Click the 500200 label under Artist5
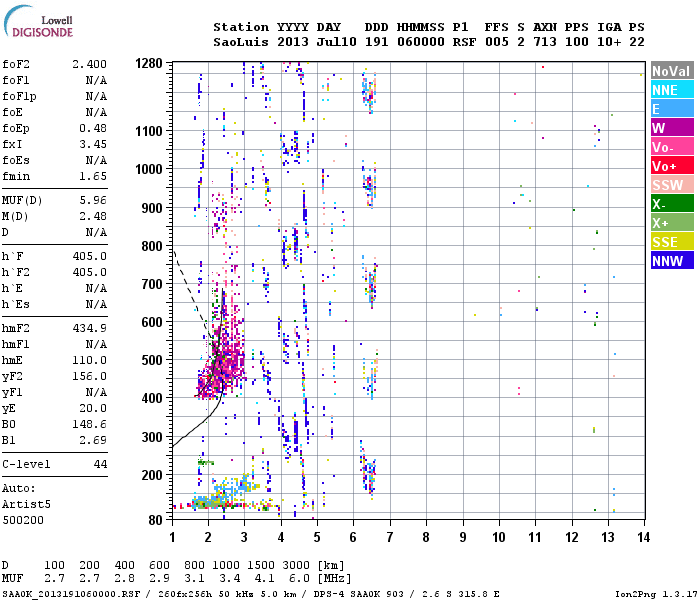 [x=23, y=520]
